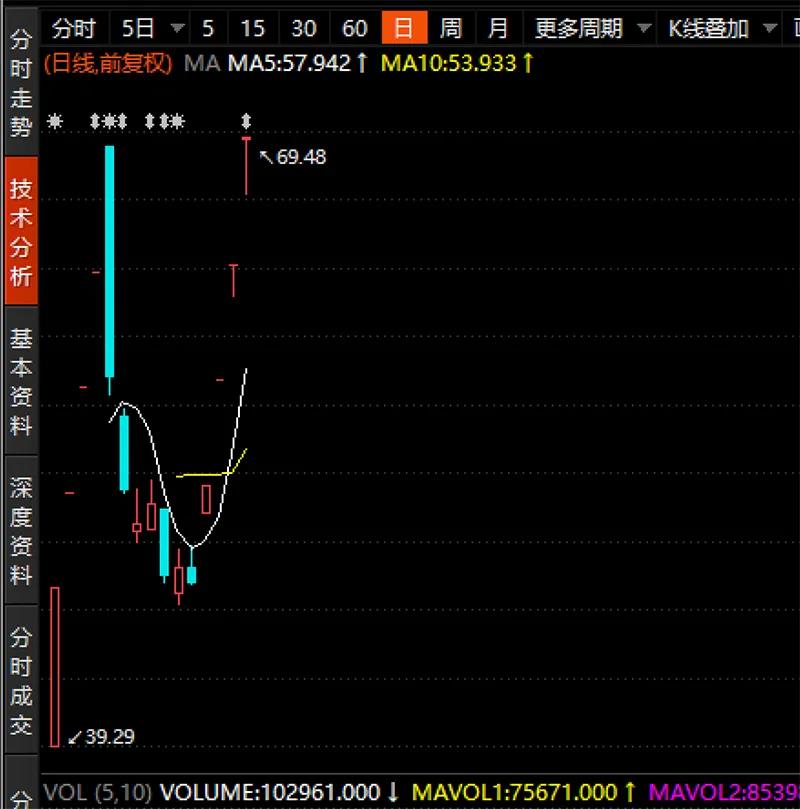Viewport: 800px width, 809px height.
Task: Click the large red hollow candle at far left
Action: (55, 665)
